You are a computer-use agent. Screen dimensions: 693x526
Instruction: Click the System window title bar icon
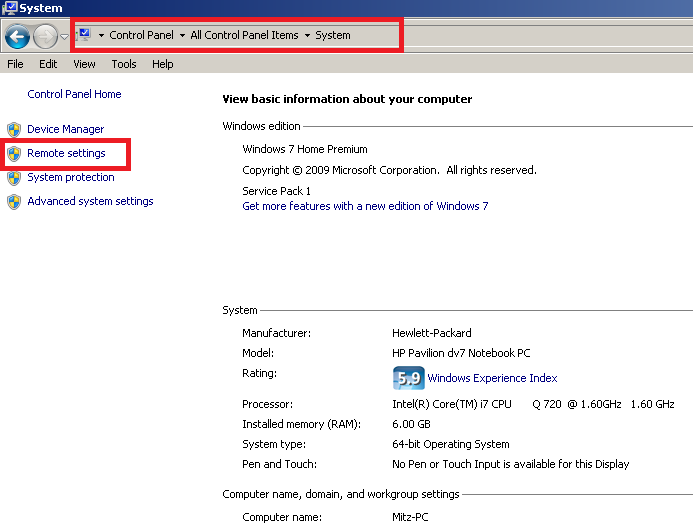pyautogui.click(x=9, y=8)
